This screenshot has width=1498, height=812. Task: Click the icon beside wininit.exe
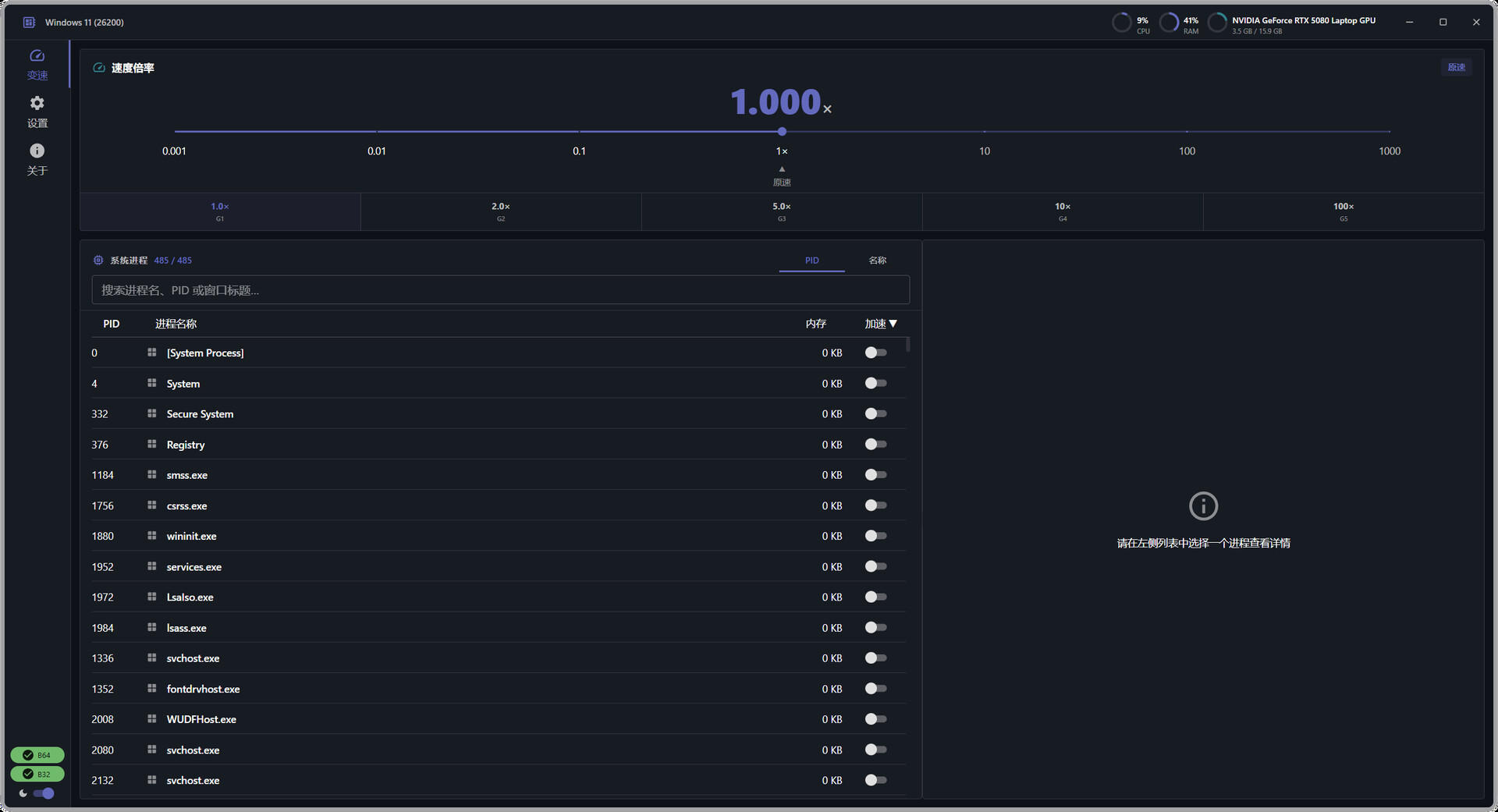[152, 536]
